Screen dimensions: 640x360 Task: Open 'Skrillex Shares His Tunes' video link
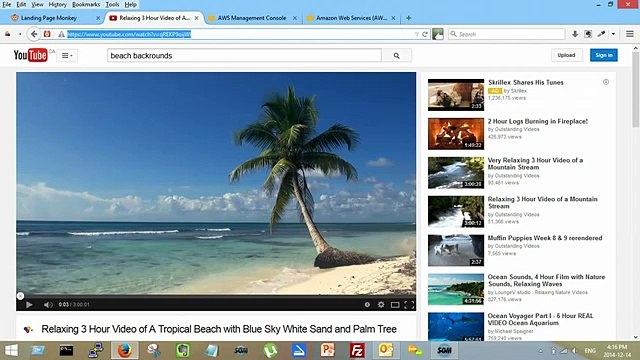click(x=526, y=82)
